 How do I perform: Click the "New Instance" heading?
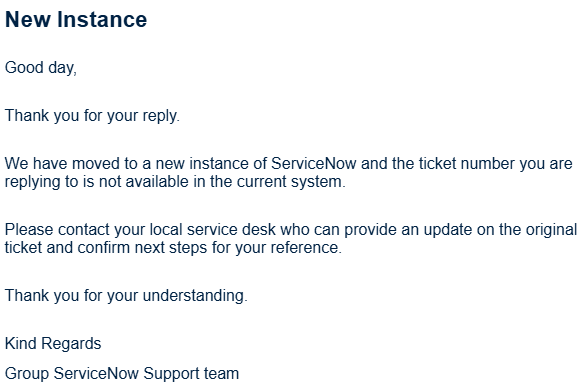tap(76, 19)
